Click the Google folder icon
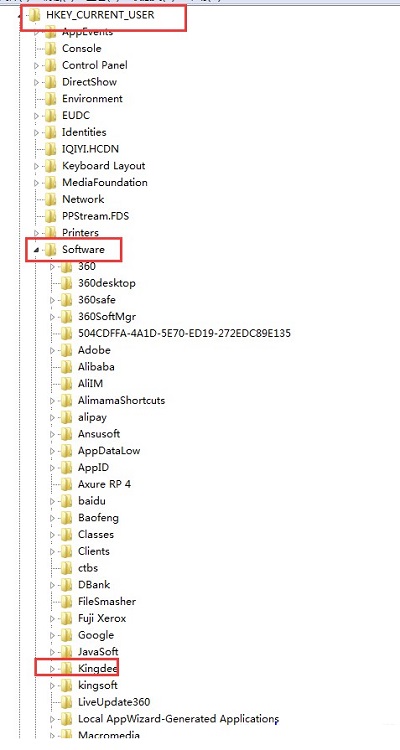400x750 pixels. [x=67, y=635]
